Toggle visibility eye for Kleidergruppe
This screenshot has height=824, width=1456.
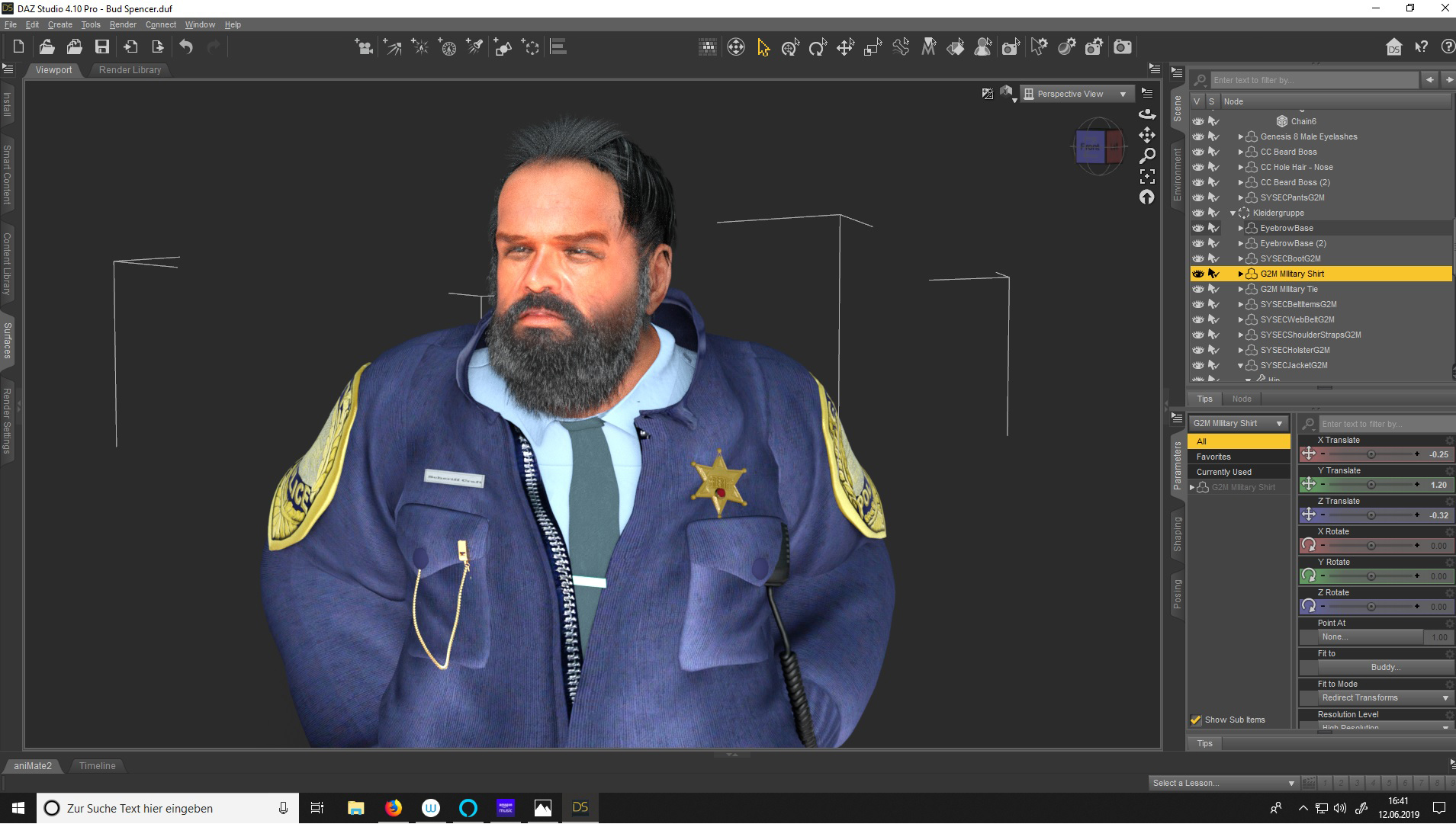(x=1198, y=213)
